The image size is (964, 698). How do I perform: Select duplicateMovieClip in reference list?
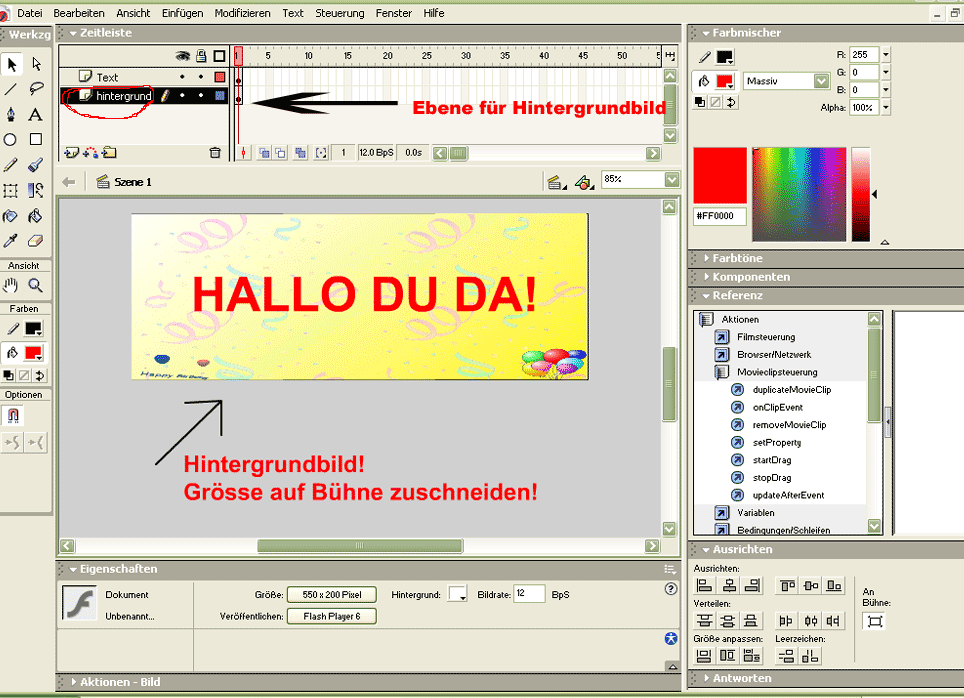(x=791, y=389)
